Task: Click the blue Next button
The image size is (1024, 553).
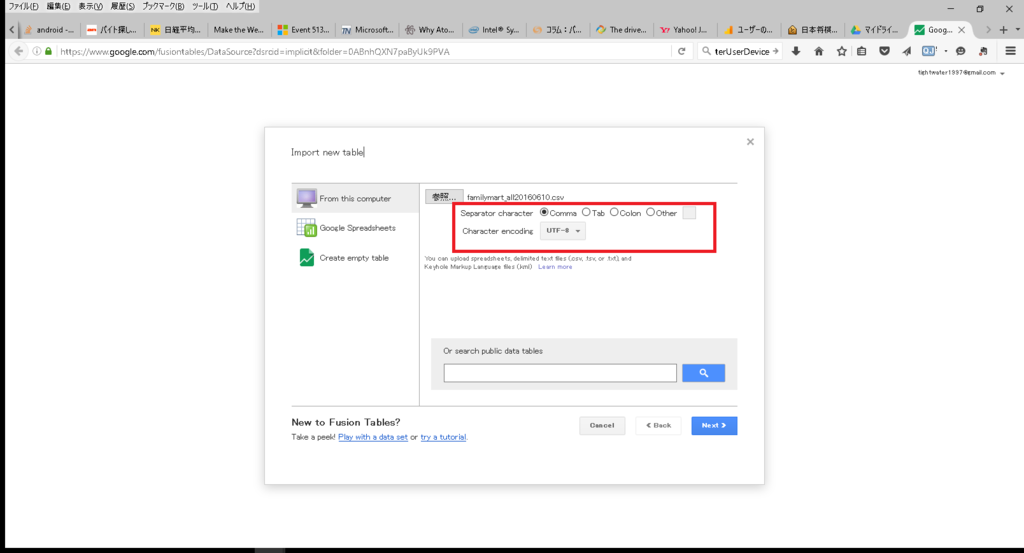Action: point(714,425)
